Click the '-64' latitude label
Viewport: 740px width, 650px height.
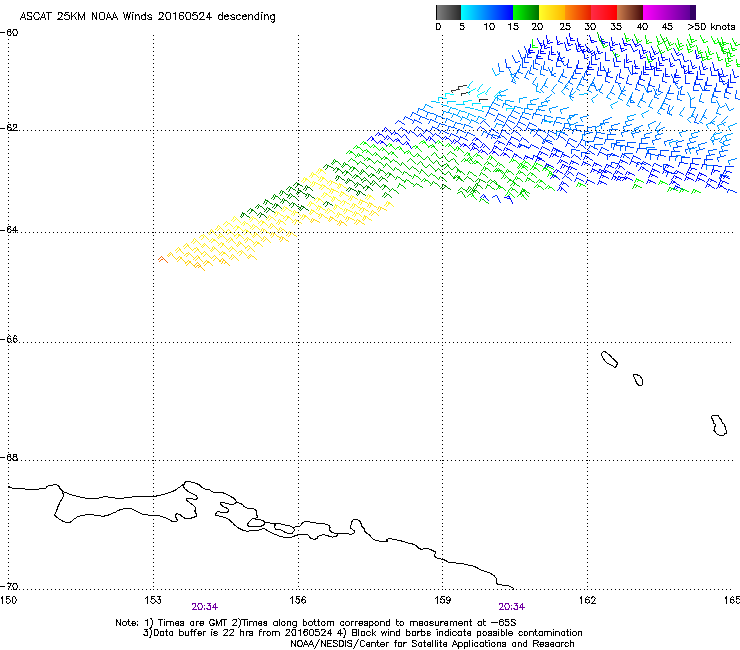click(x=9, y=229)
